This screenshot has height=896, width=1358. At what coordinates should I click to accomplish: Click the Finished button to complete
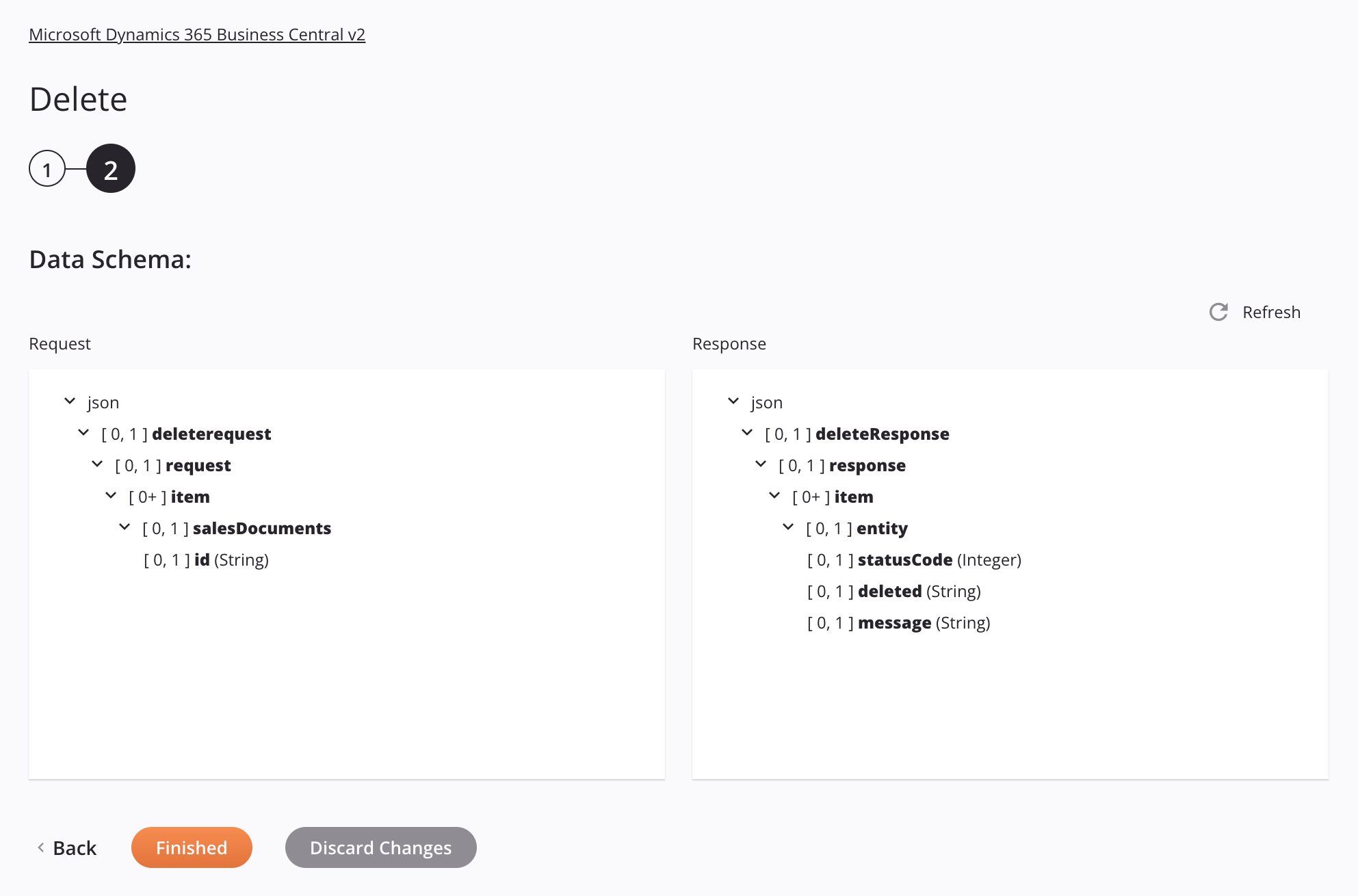pos(191,847)
